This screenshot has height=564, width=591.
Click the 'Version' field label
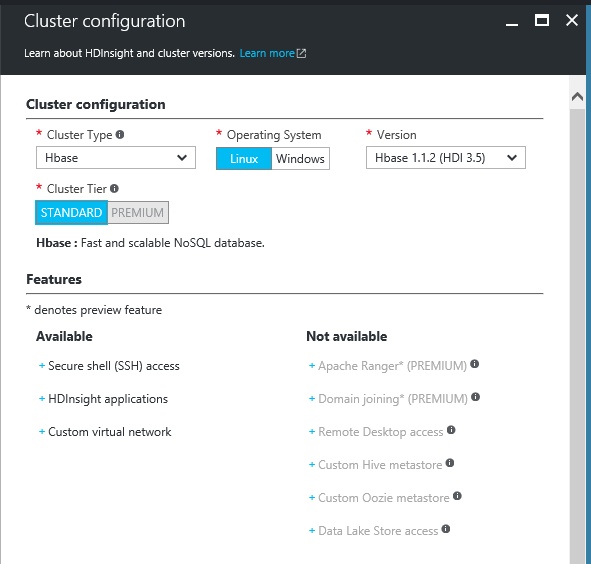(x=397, y=135)
